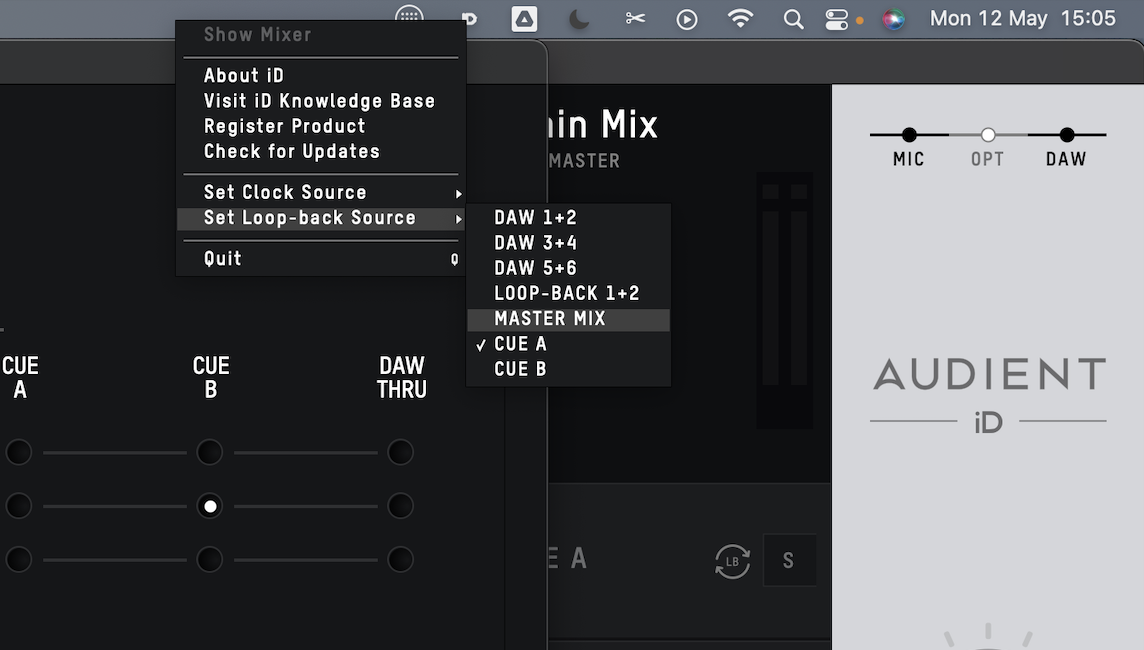This screenshot has width=1144, height=650.
Task: Open Spotlight search magnifier
Action: [x=793, y=20]
